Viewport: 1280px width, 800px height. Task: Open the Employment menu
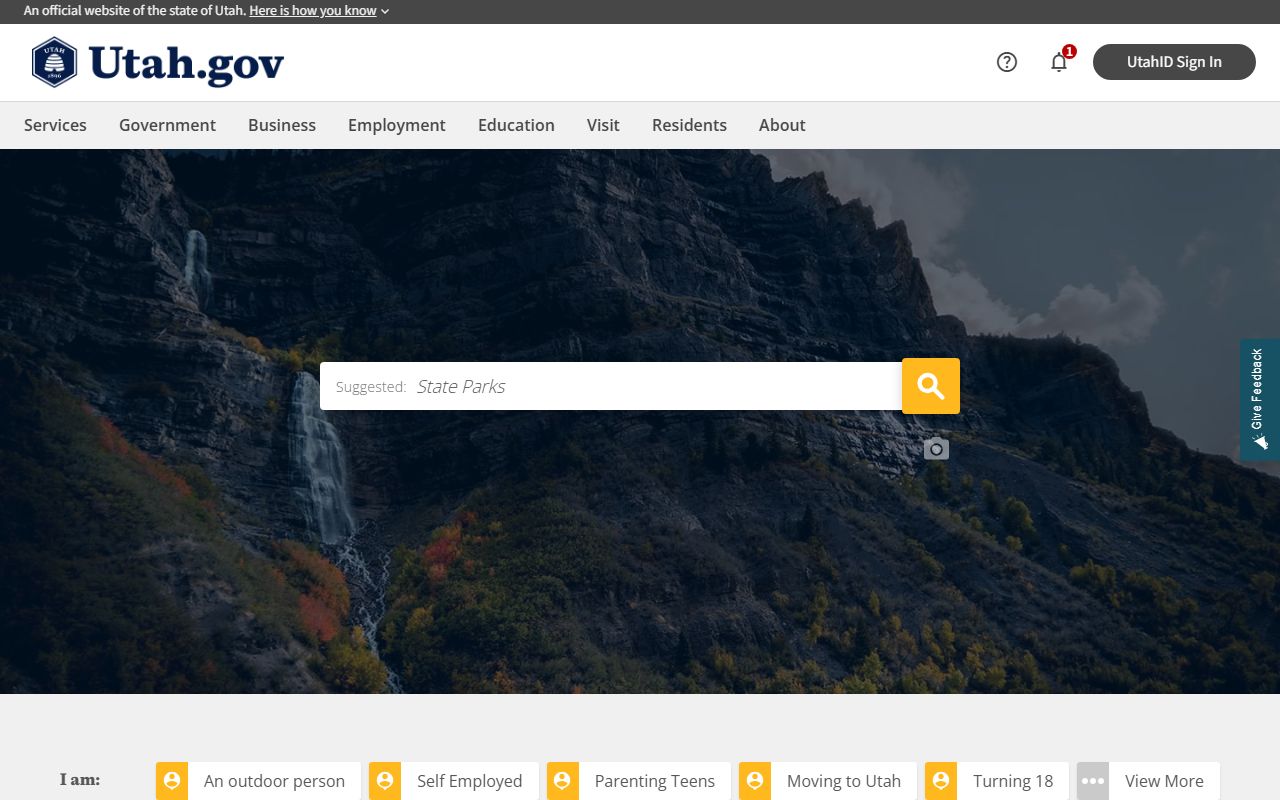pos(397,125)
